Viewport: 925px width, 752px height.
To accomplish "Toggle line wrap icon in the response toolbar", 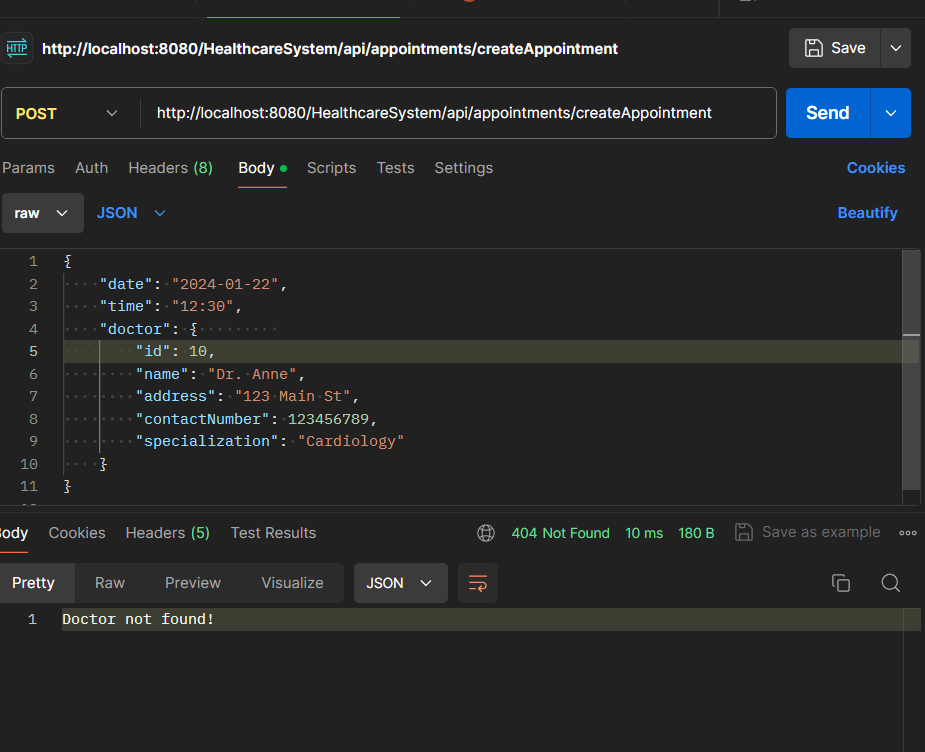I will coord(478,583).
